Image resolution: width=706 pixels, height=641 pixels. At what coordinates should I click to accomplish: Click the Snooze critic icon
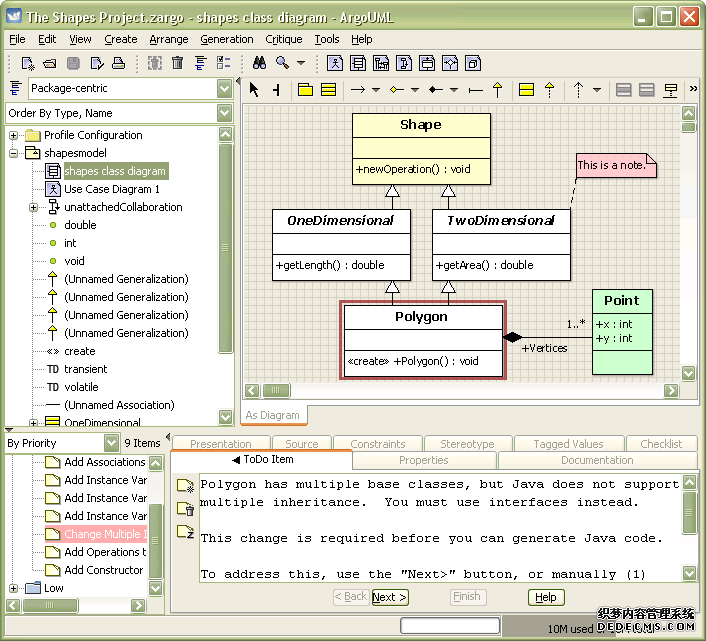pos(185,532)
